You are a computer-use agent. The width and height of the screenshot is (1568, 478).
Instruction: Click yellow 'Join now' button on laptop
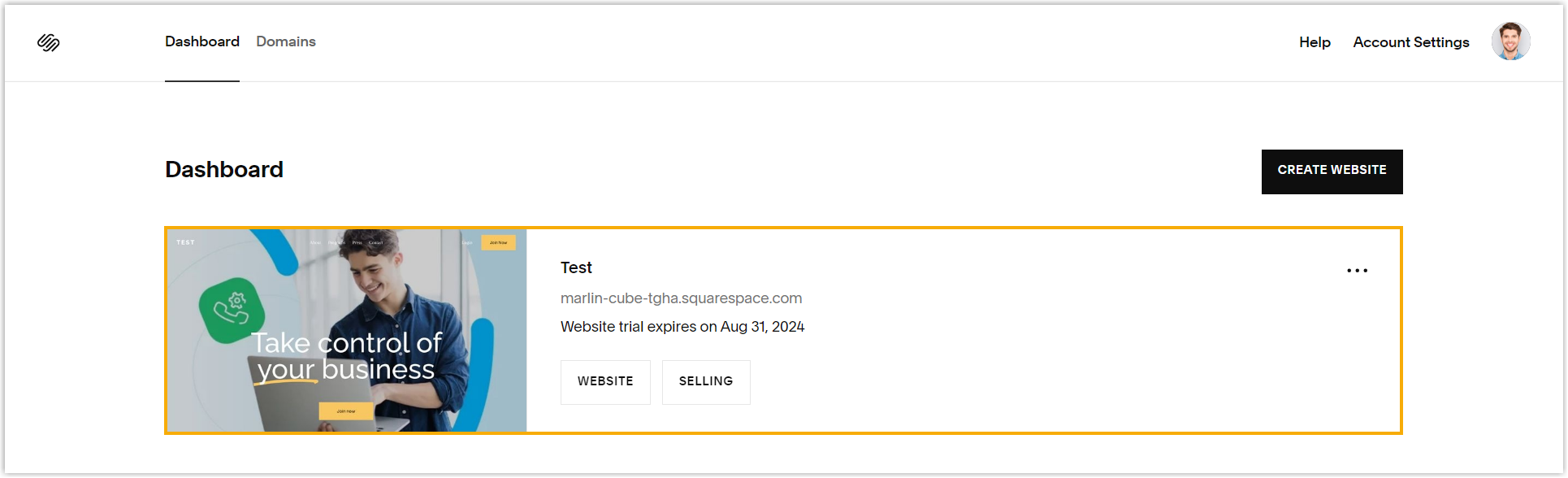(346, 411)
